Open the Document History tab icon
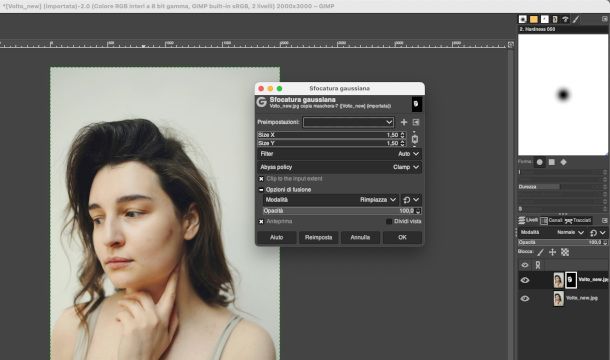610x360 pixels. pos(555,19)
